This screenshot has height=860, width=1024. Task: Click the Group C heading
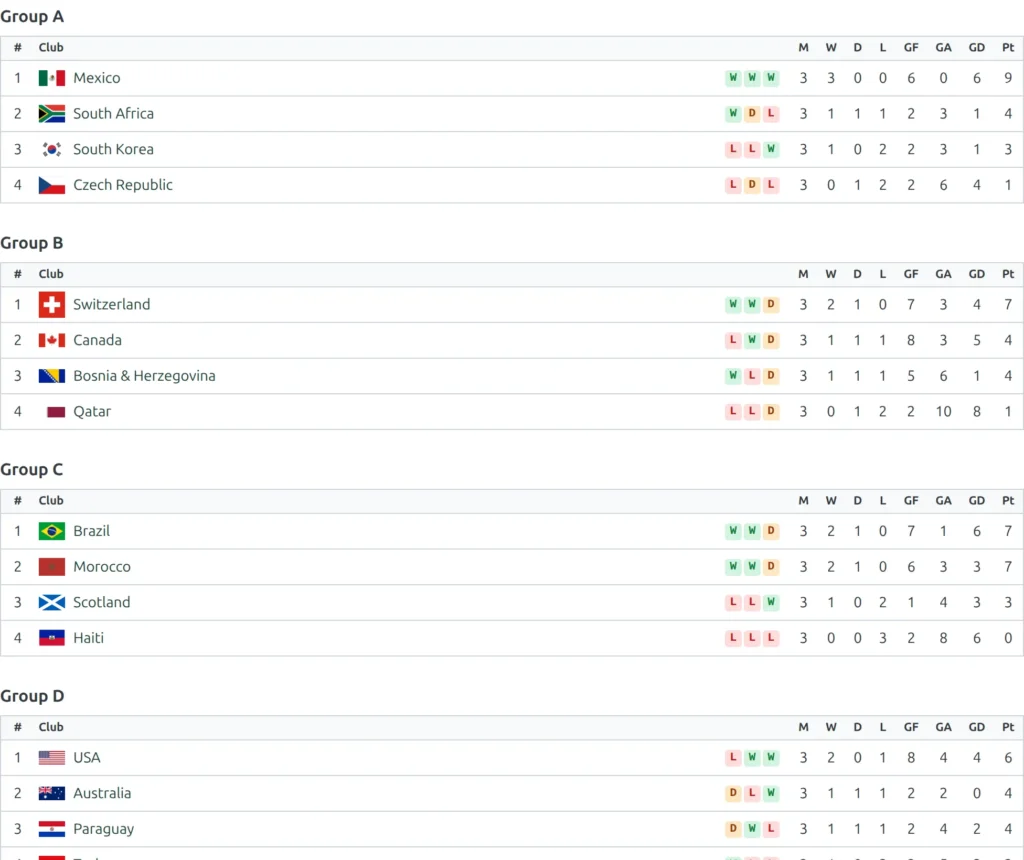point(32,470)
